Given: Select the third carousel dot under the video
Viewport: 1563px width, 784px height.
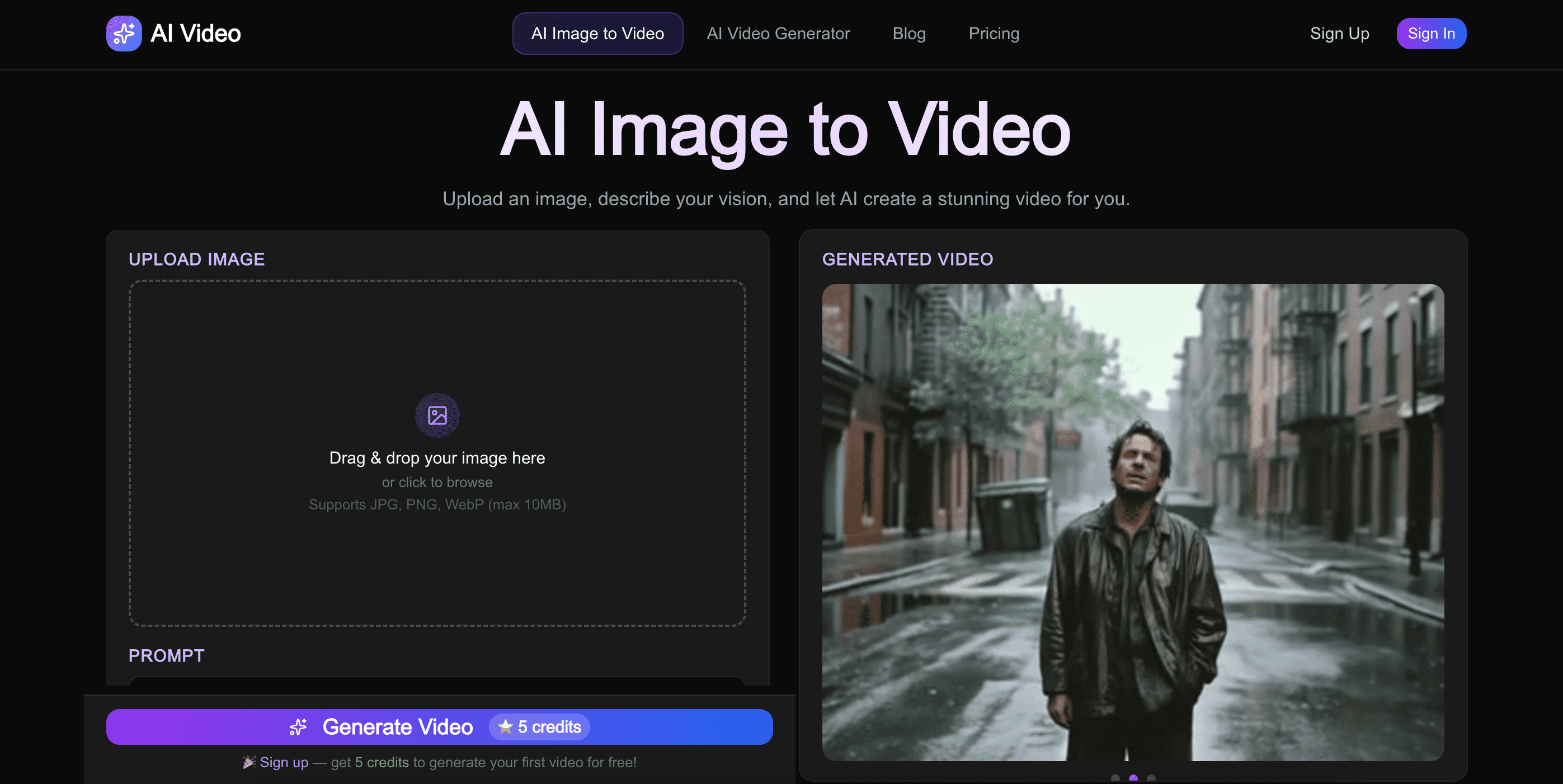Looking at the screenshot, I should pyautogui.click(x=1151, y=778).
